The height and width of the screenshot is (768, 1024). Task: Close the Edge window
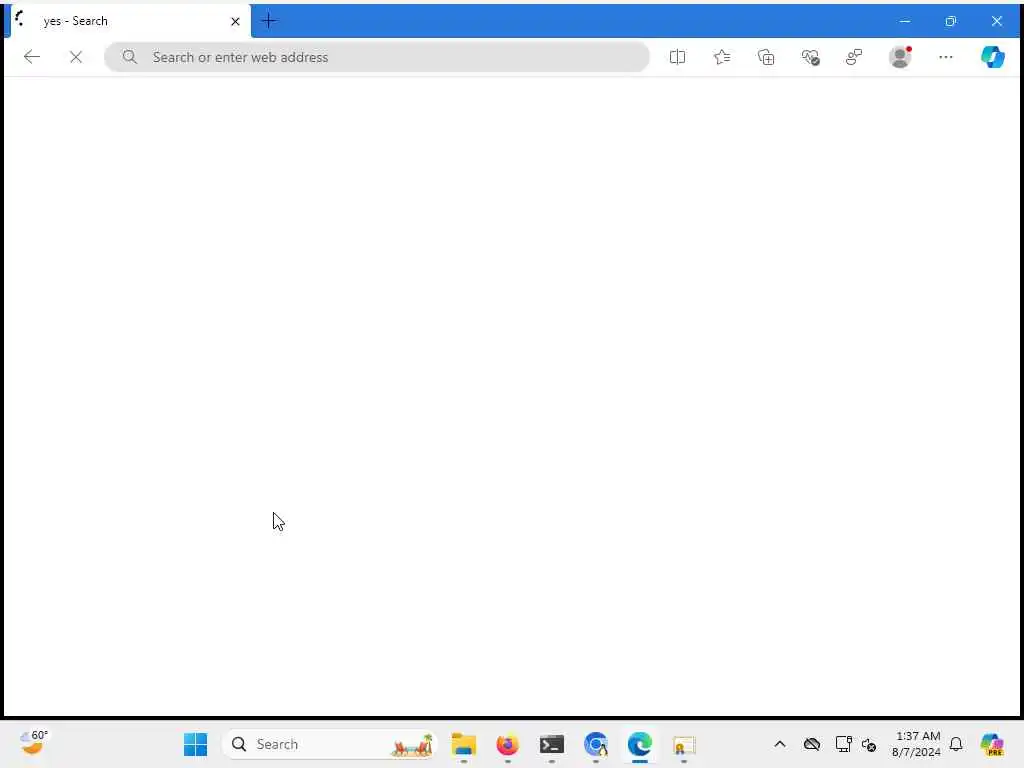pyautogui.click(x=997, y=21)
